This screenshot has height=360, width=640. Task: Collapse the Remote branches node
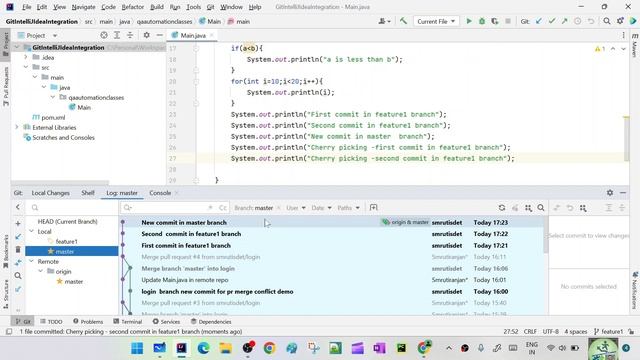(31, 261)
